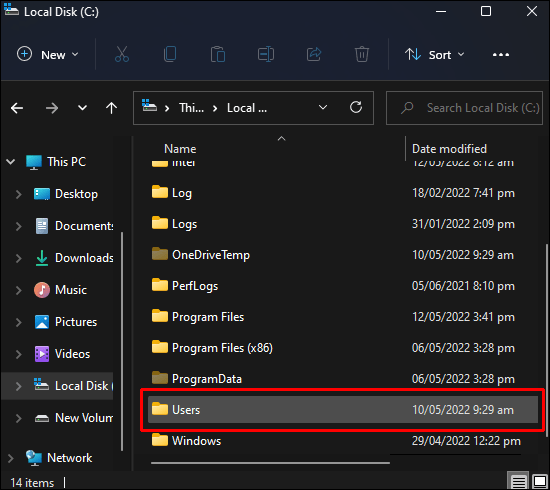Switch to large icons view in status bar

click(540, 481)
